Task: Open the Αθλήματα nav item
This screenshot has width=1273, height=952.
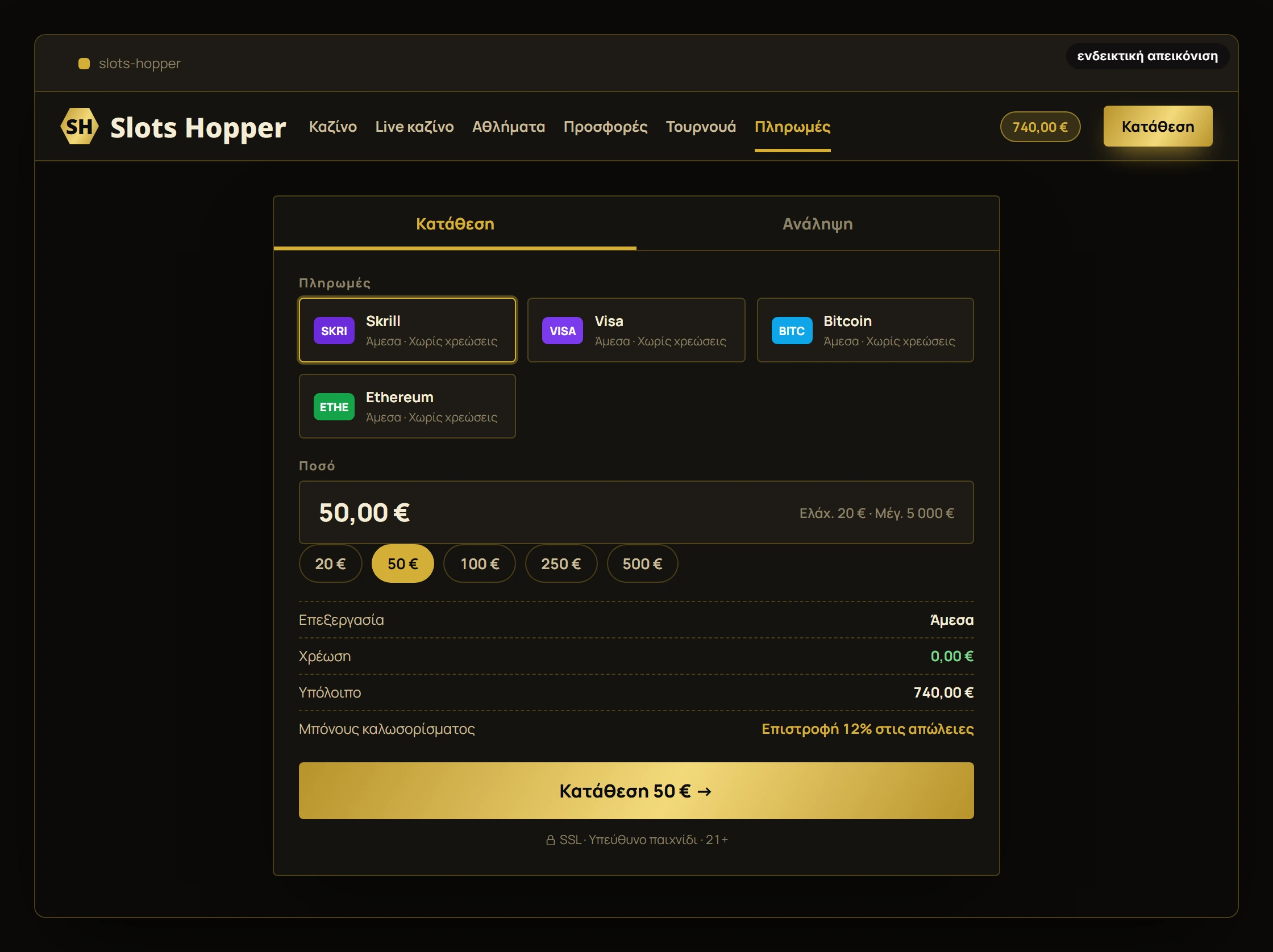Action: pyautogui.click(x=509, y=127)
